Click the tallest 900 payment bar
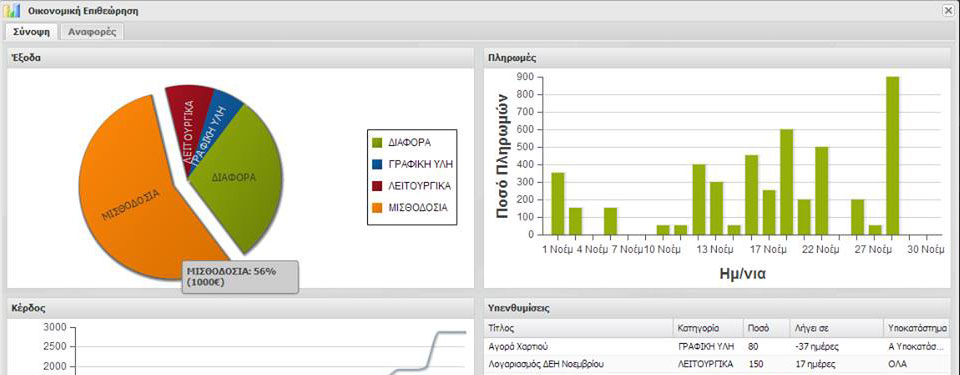 coord(893,156)
